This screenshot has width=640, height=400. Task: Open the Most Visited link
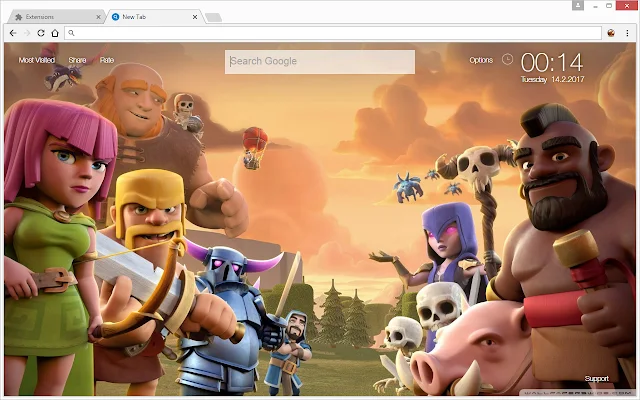[x=37, y=60]
